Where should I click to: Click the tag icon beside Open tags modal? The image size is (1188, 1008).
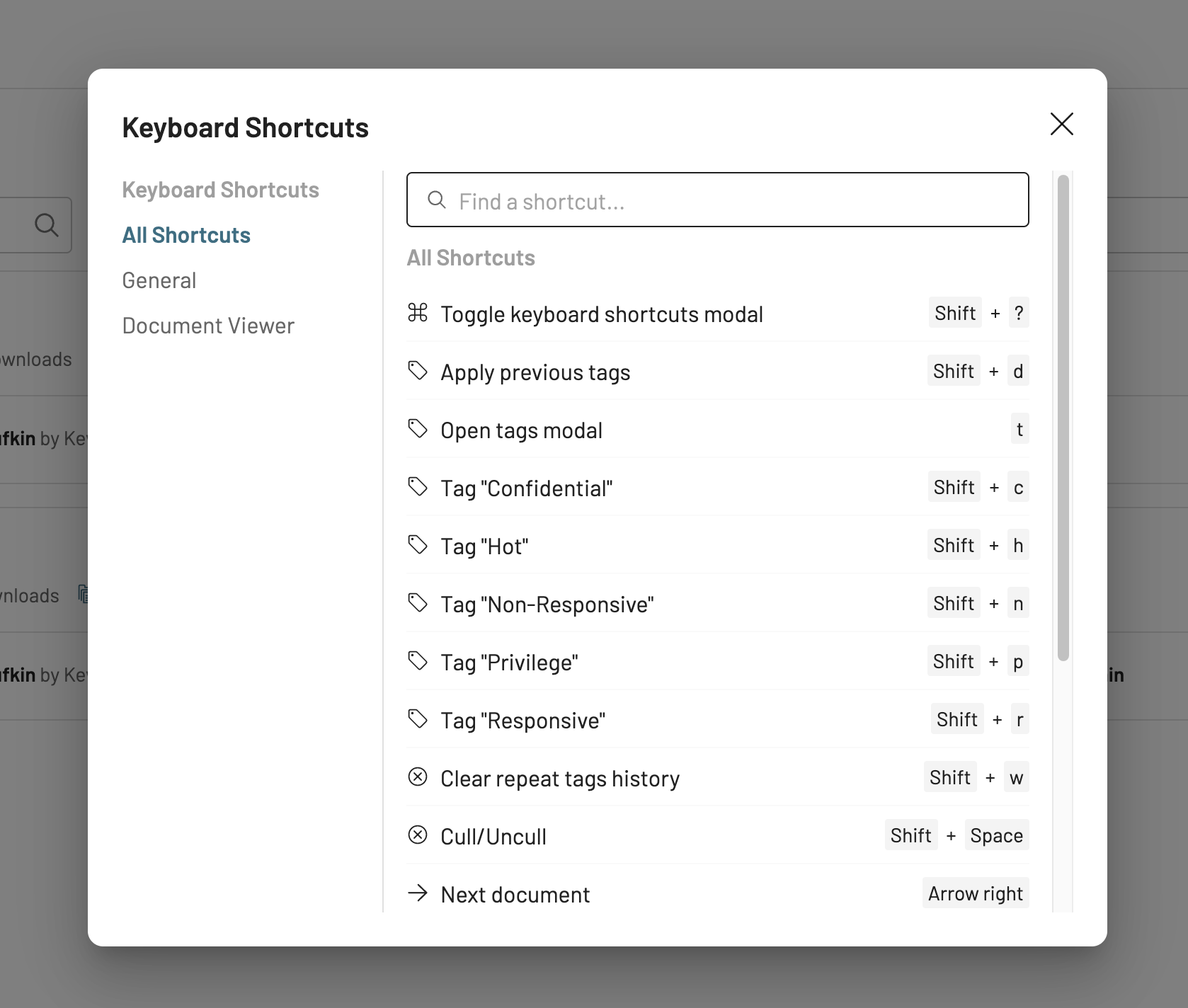[x=418, y=428]
